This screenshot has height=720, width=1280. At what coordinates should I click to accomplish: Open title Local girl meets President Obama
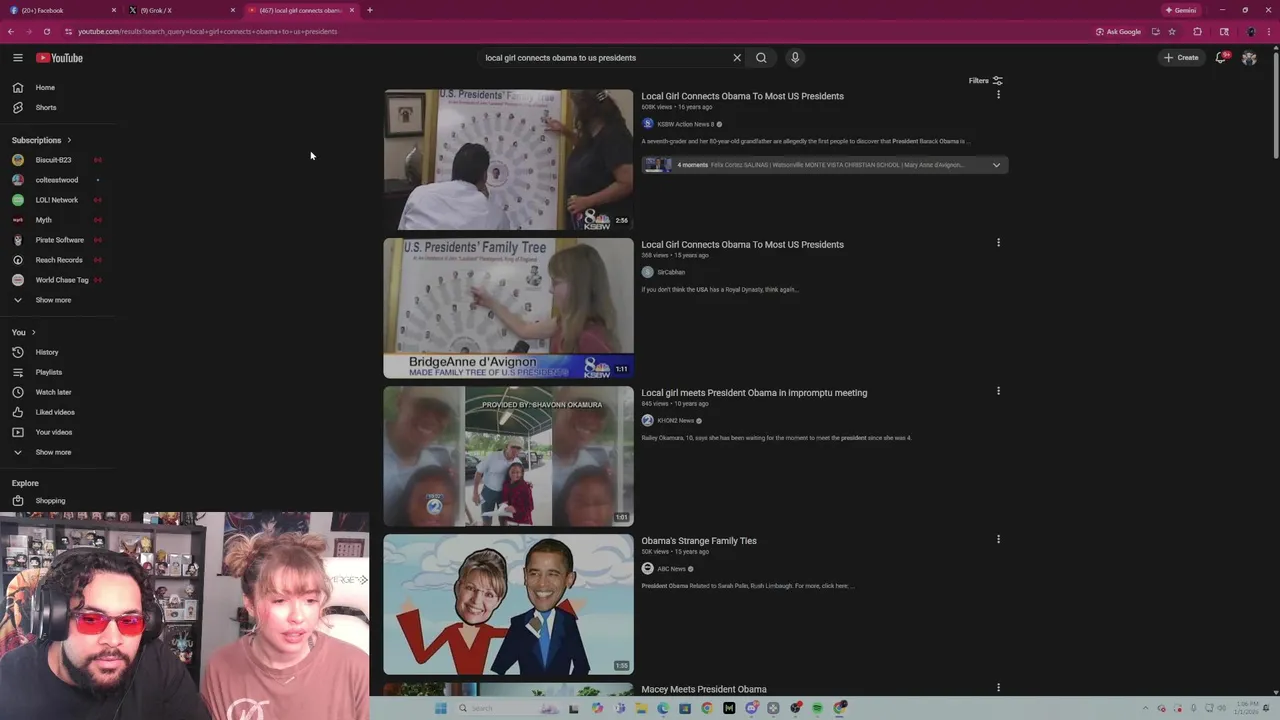pos(754,393)
